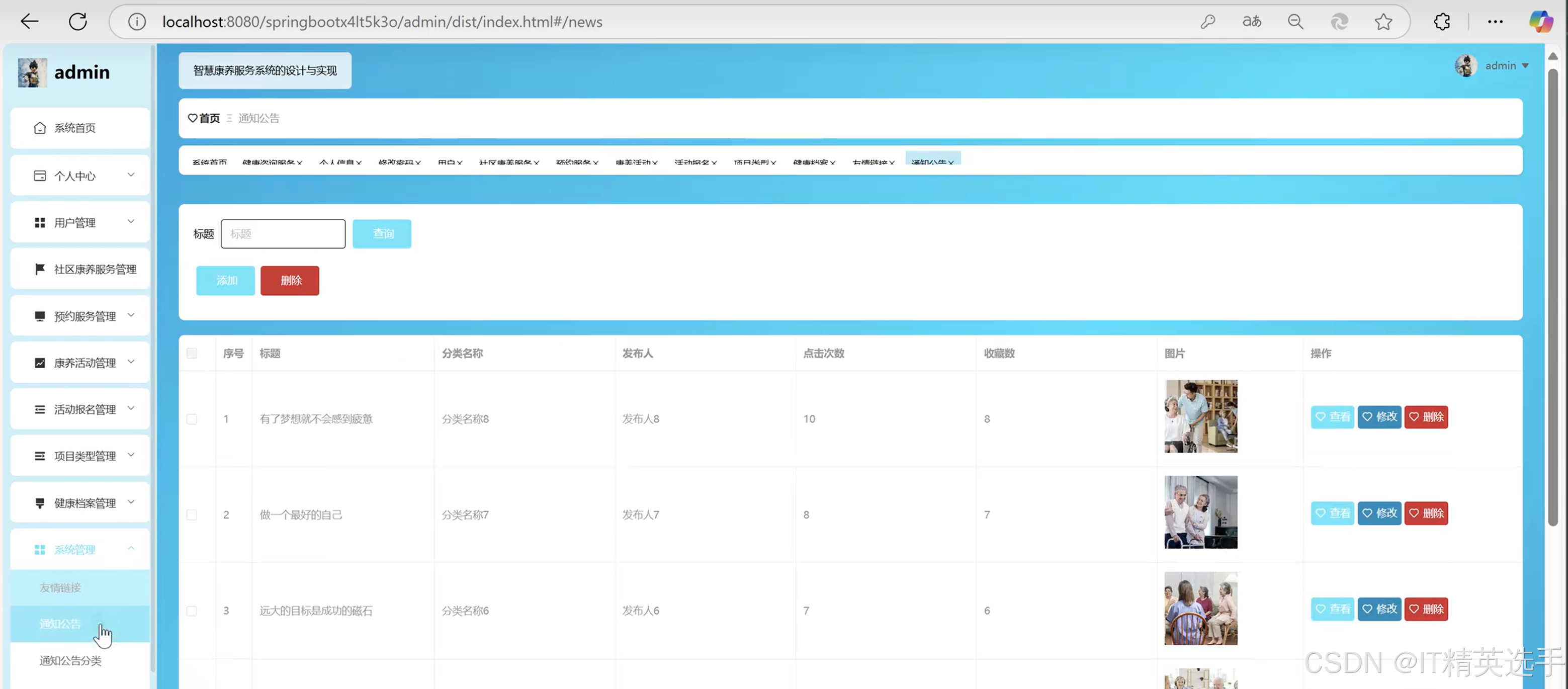
Task: Launch Copilot from the browser toolbar
Action: click(1541, 22)
